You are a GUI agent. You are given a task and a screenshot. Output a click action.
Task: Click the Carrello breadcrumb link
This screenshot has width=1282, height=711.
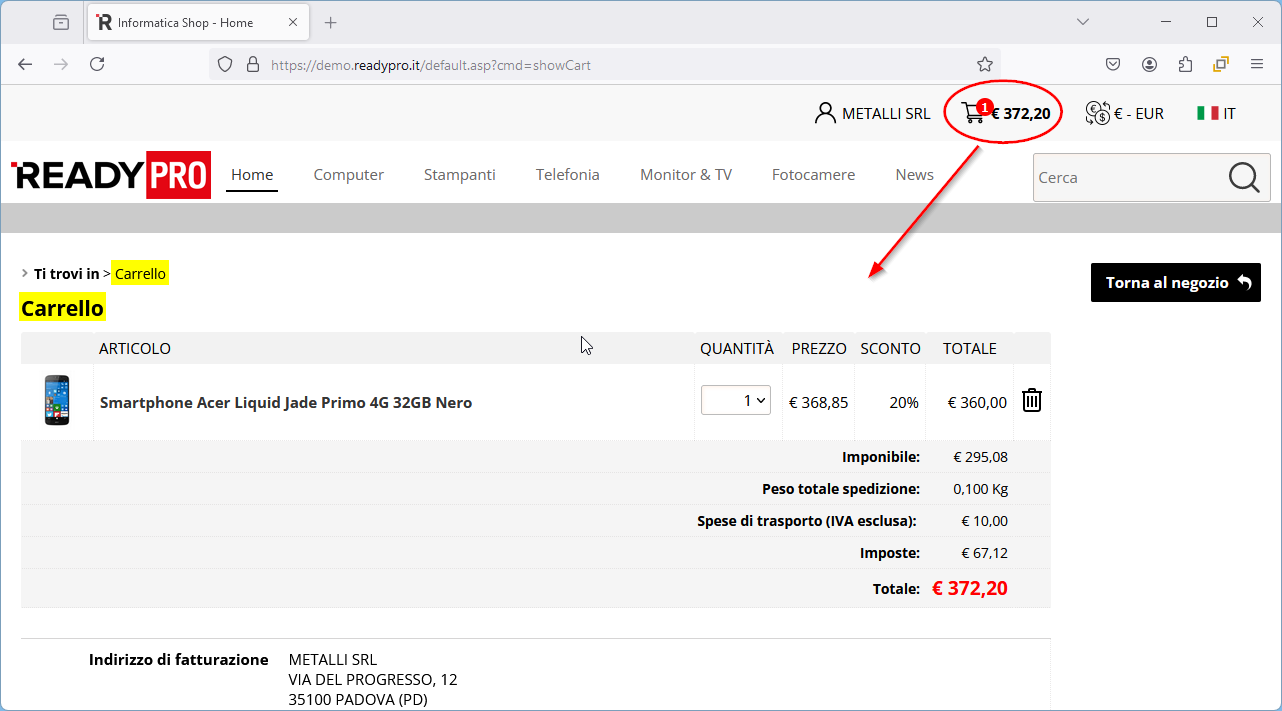tap(140, 274)
